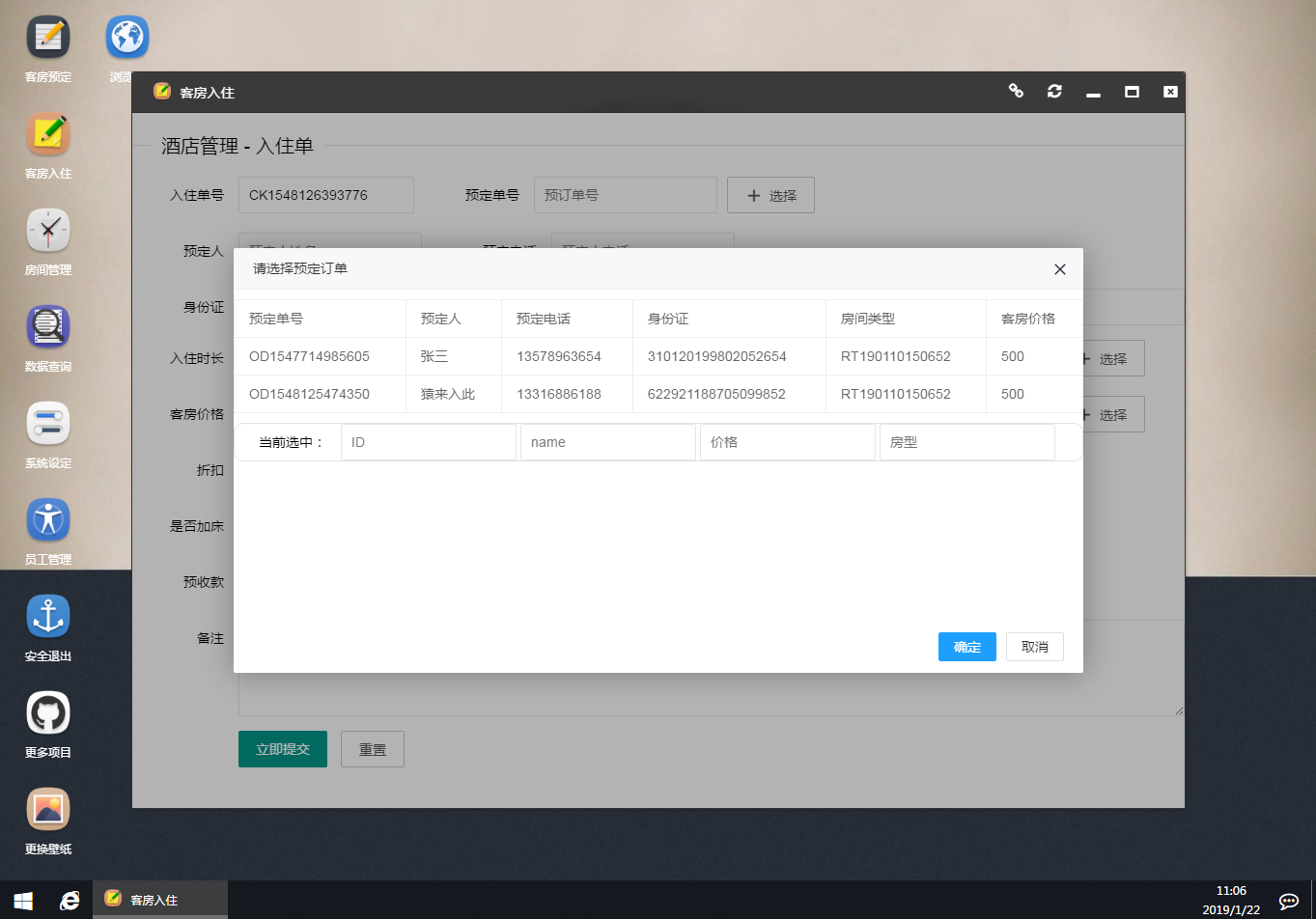Open the 客房预定 desktop icon

click(x=48, y=38)
